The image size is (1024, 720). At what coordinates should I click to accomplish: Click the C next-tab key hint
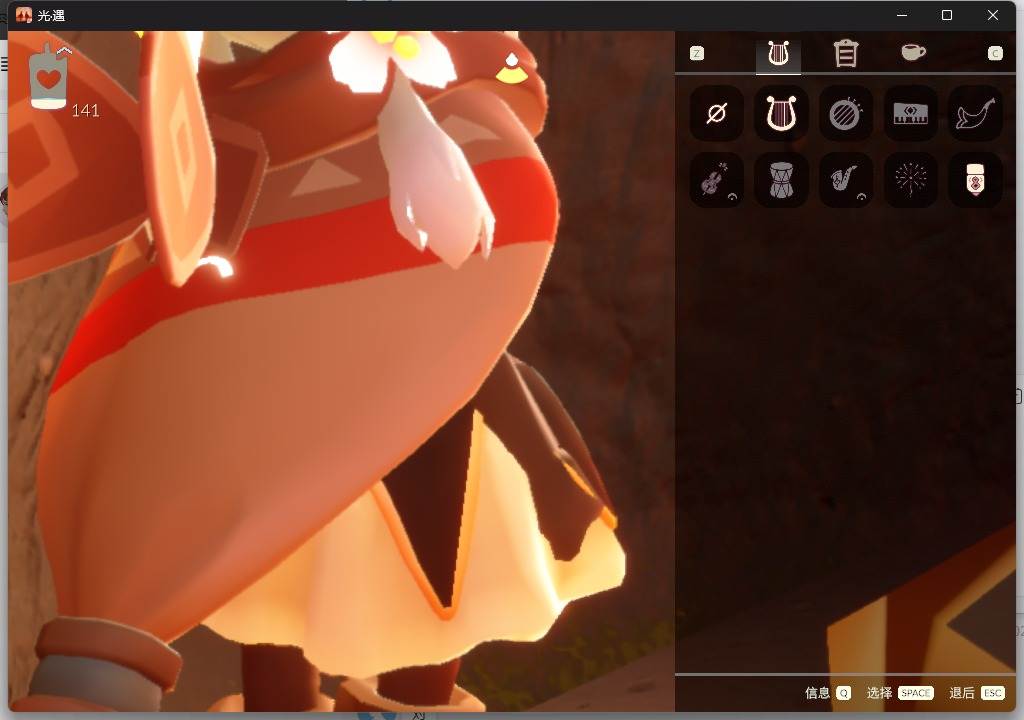click(995, 54)
